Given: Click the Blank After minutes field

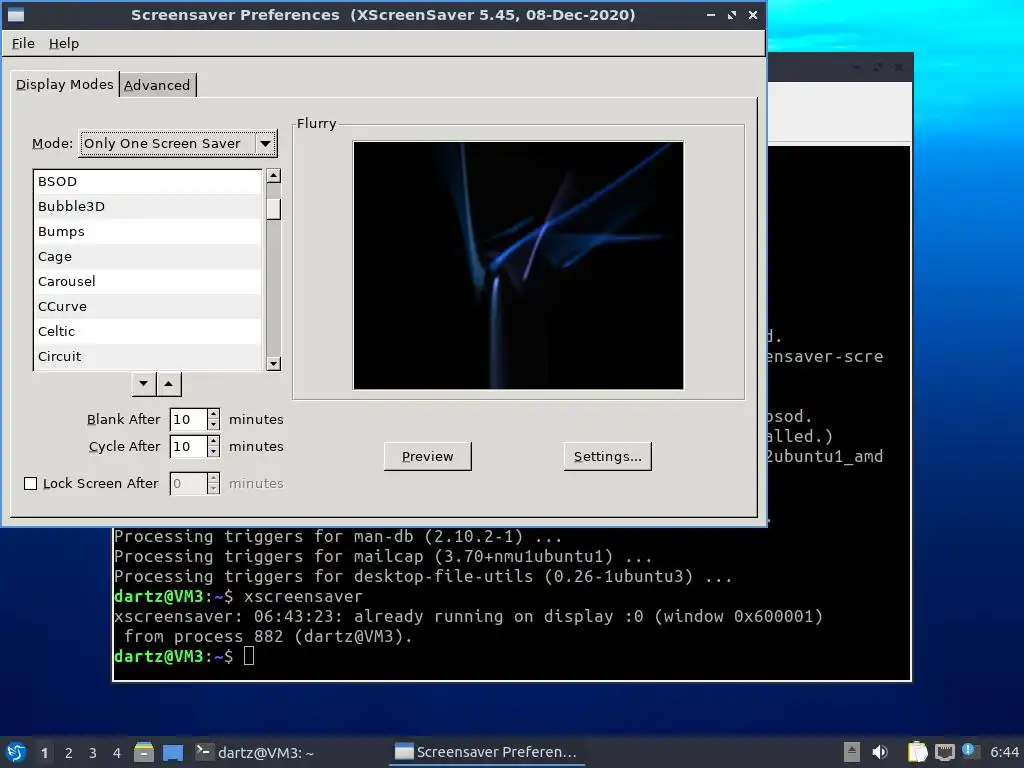Looking at the screenshot, I should tap(188, 419).
